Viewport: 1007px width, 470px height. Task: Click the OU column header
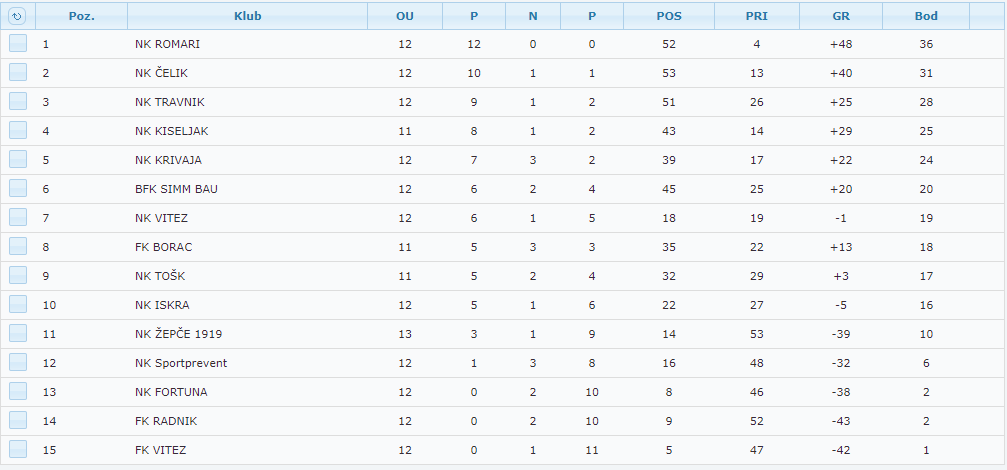(404, 16)
